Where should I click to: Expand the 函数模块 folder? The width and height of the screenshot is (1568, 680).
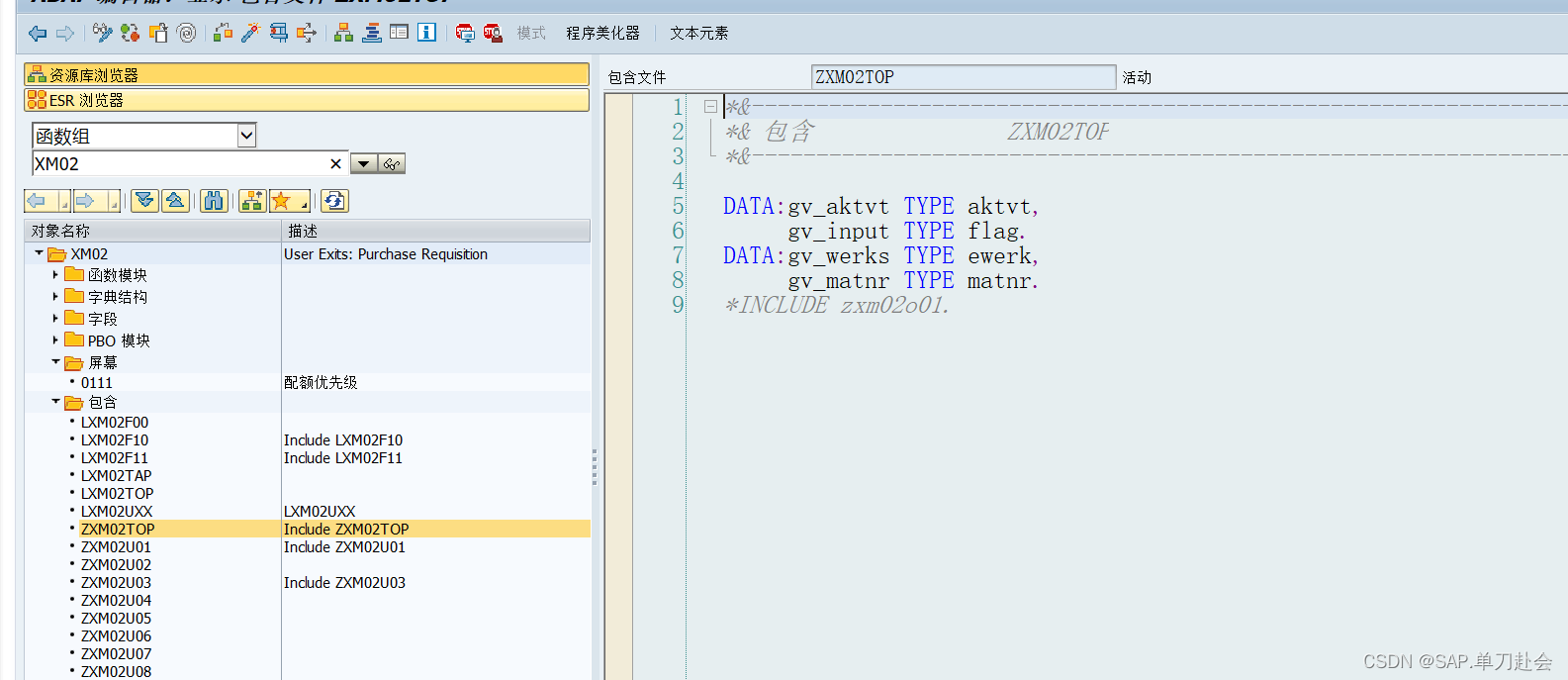pos(55,274)
